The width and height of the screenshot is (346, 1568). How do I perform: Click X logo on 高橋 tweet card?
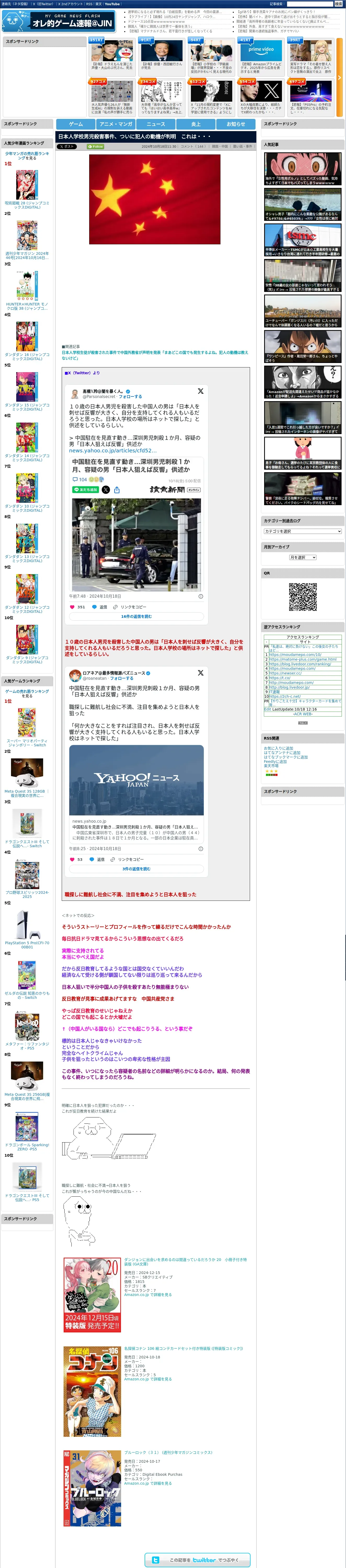(200, 391)
